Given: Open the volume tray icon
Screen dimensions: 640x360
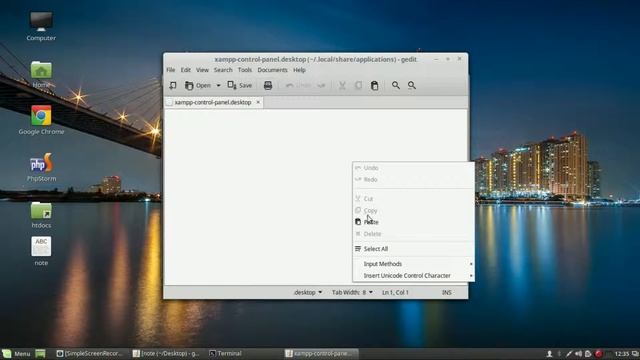Looking at the screenshot, I should tap(578, 353).
